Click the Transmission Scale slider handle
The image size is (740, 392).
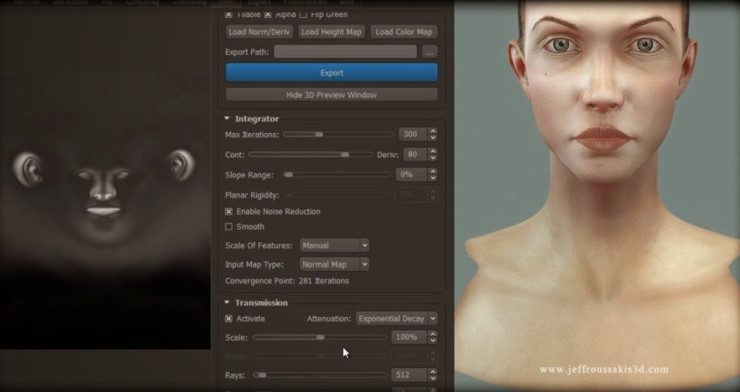click(320, 337)
